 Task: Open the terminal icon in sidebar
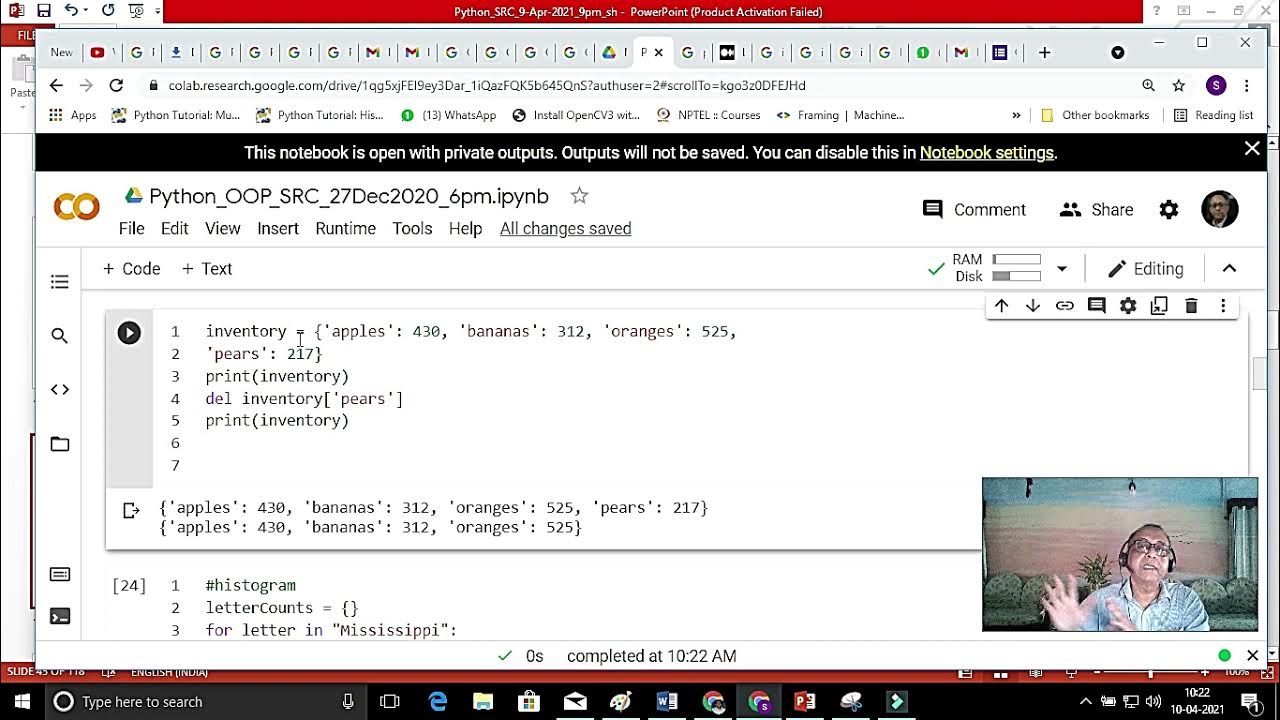click(60, 616)
